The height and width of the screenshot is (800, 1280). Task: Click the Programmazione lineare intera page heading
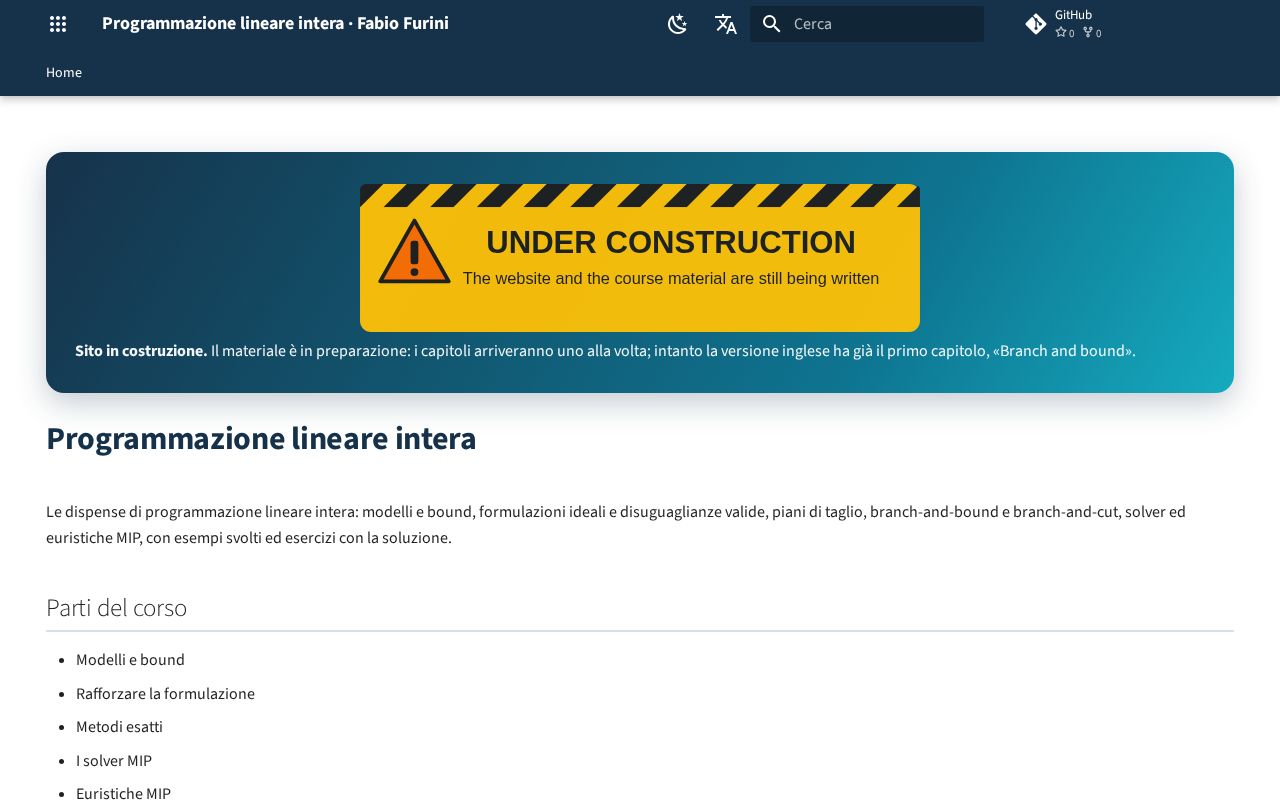coord(261,439)
